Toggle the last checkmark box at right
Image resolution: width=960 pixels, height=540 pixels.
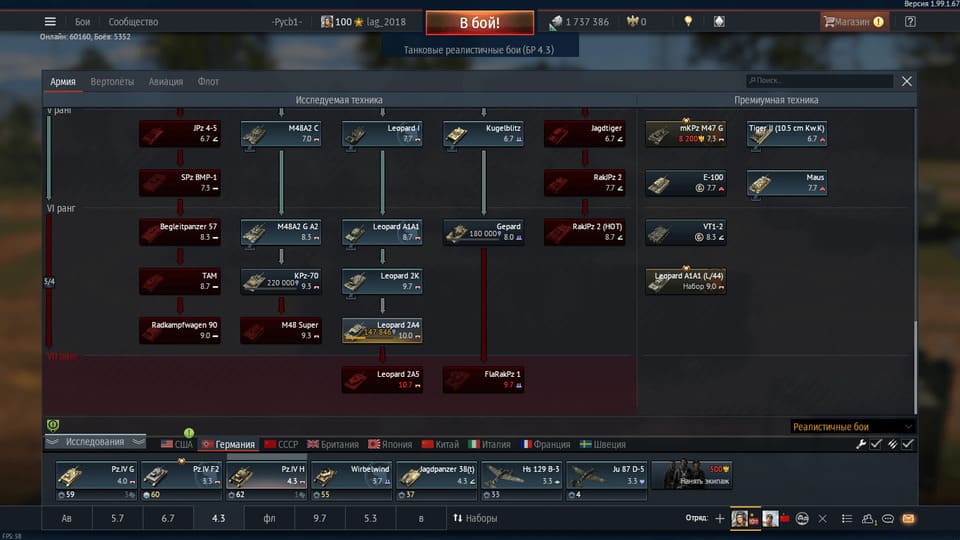(908, 444)
